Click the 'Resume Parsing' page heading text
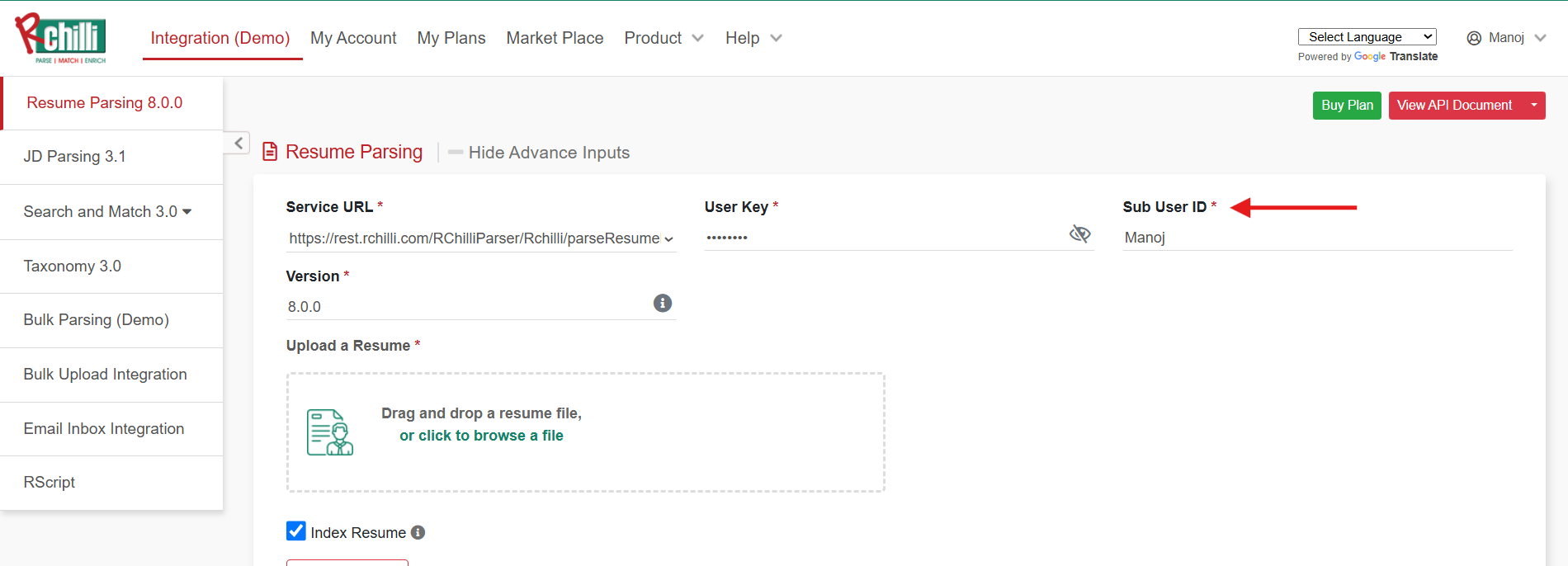This screenshot has height=566, width=1568. coord(354,152)
